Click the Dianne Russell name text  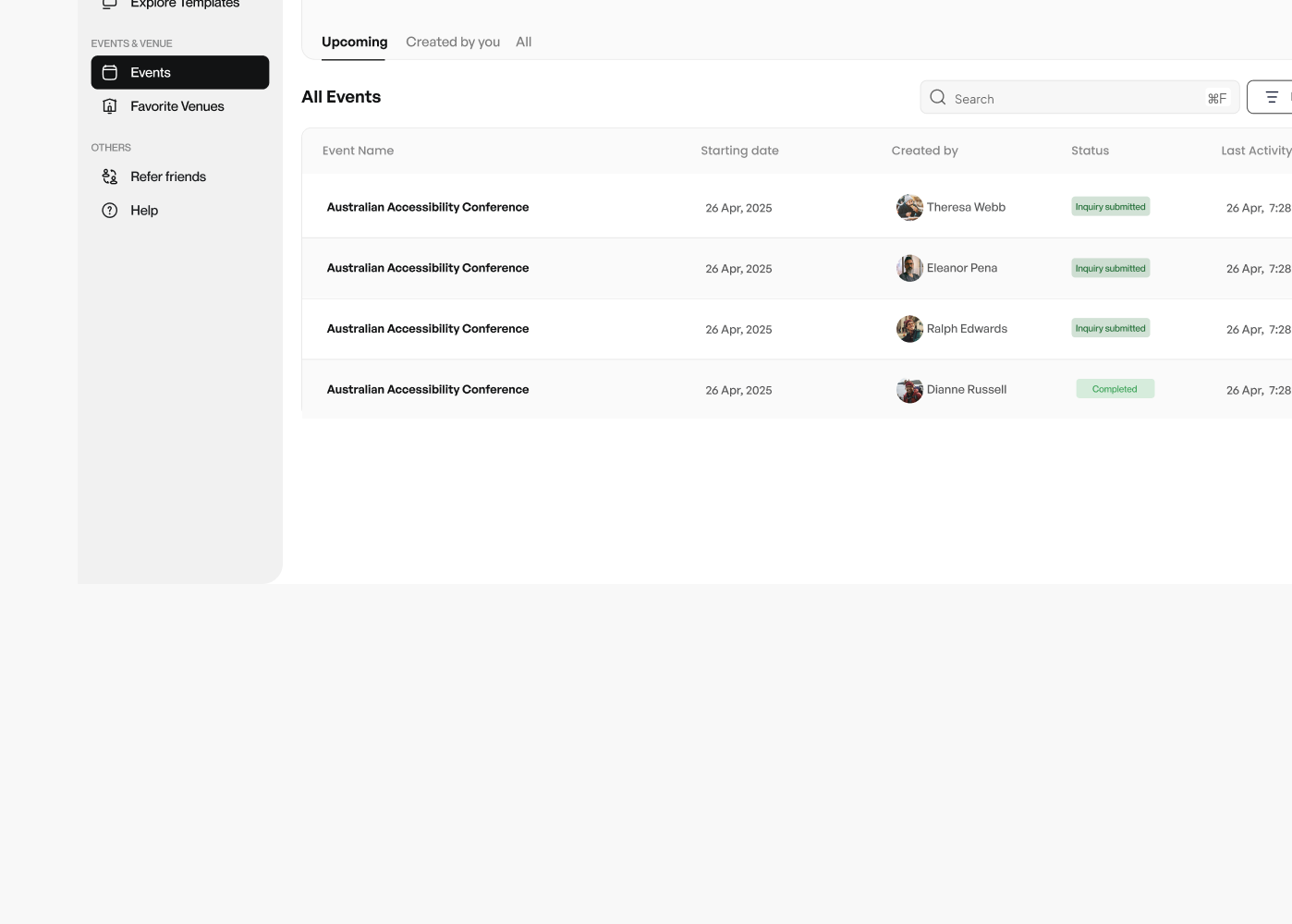pos(967,390)
